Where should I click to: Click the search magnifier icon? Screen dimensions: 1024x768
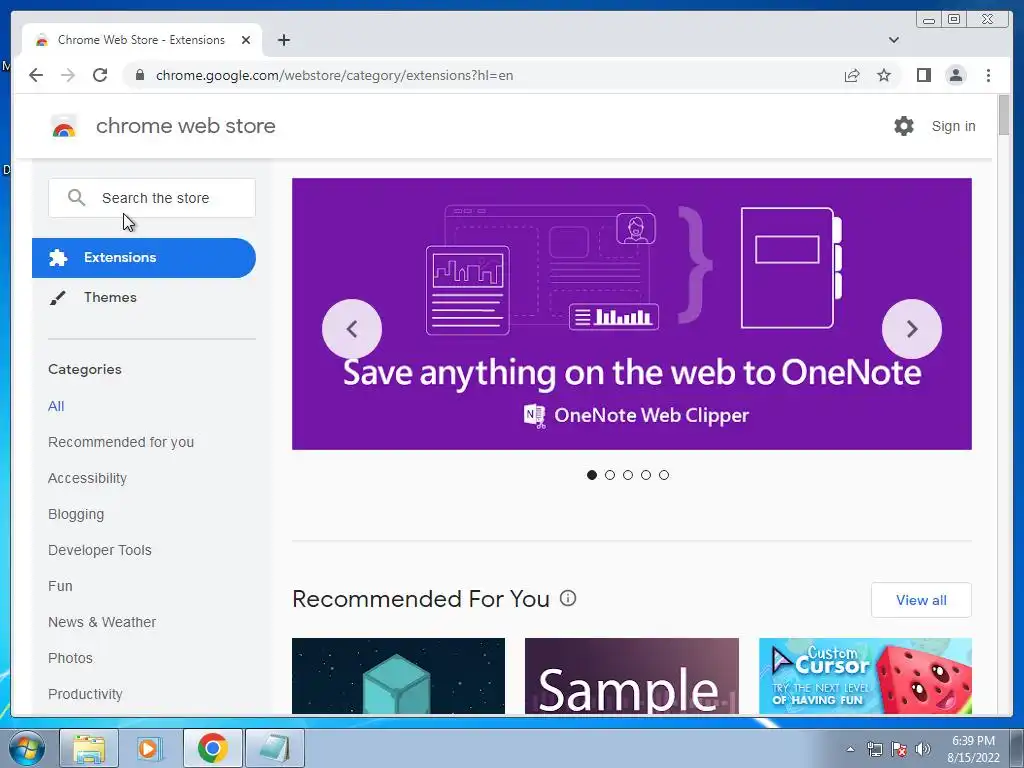(76, 197)
